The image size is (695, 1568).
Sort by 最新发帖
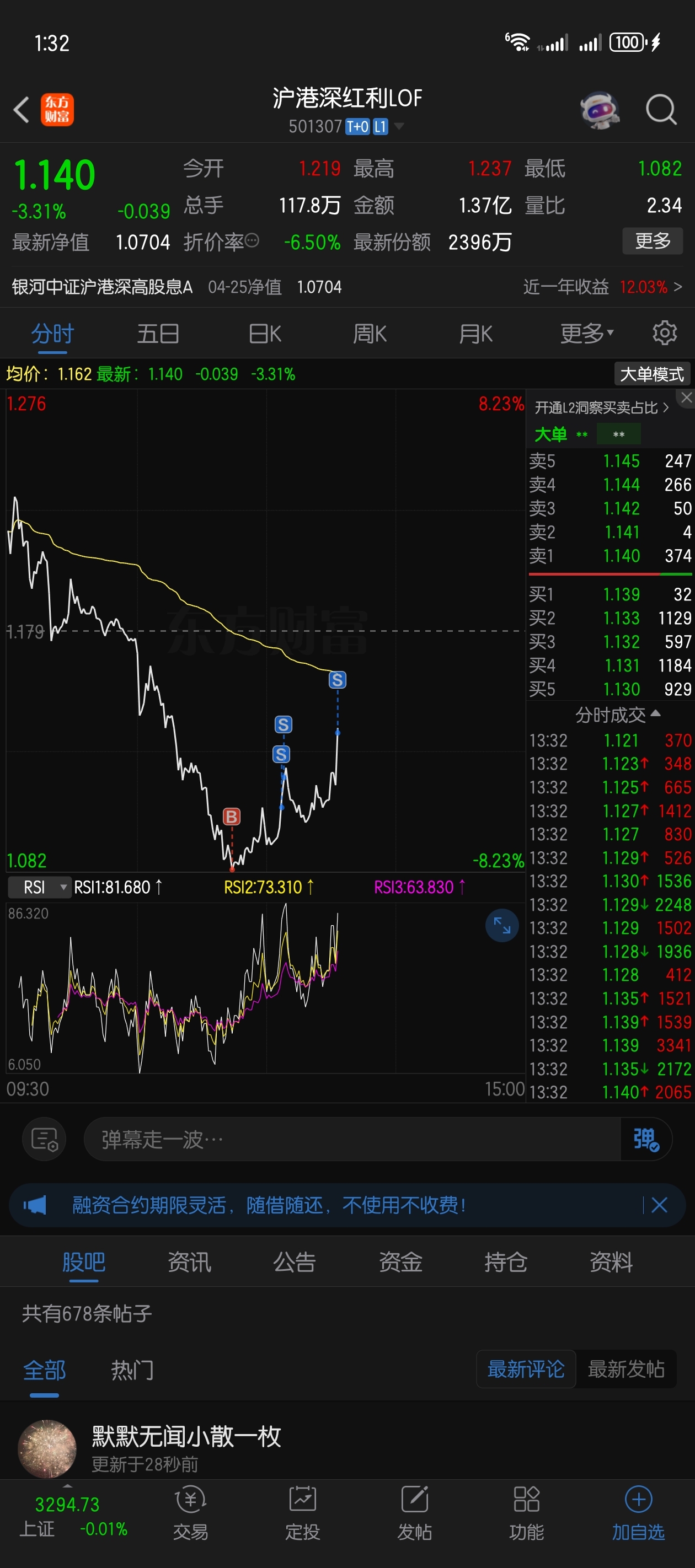pyautogui.click(x=626, y=1369)
